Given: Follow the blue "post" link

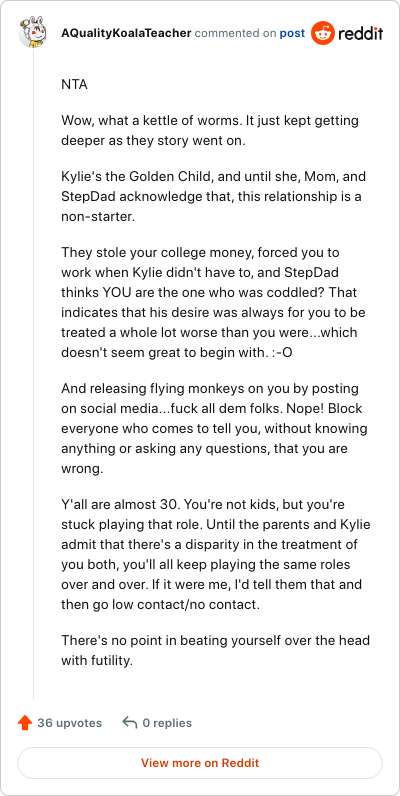Looking at the screenshot, I should pos(292,34).
